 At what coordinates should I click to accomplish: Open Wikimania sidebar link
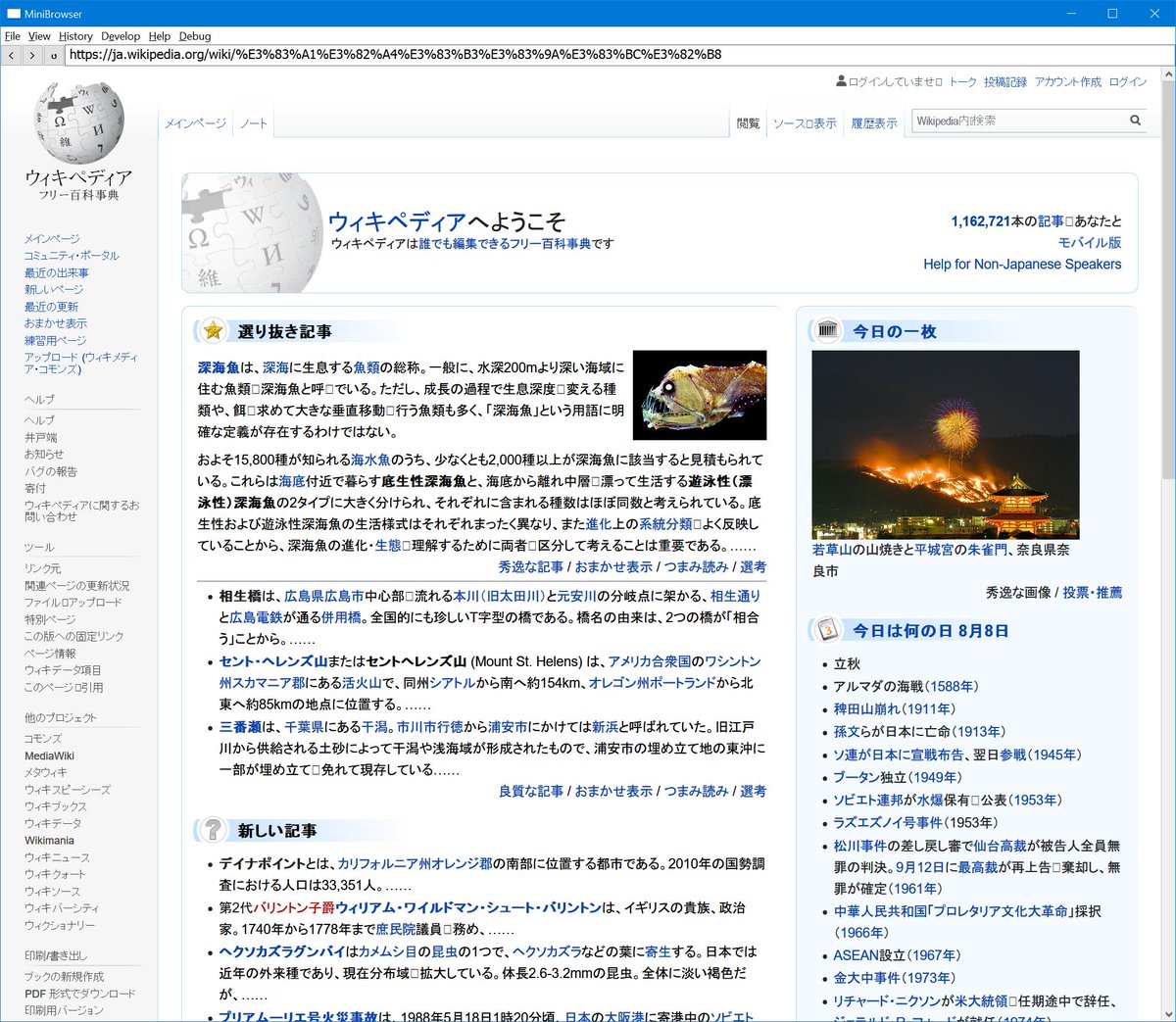pyautogui.click(x=49, y=840)
